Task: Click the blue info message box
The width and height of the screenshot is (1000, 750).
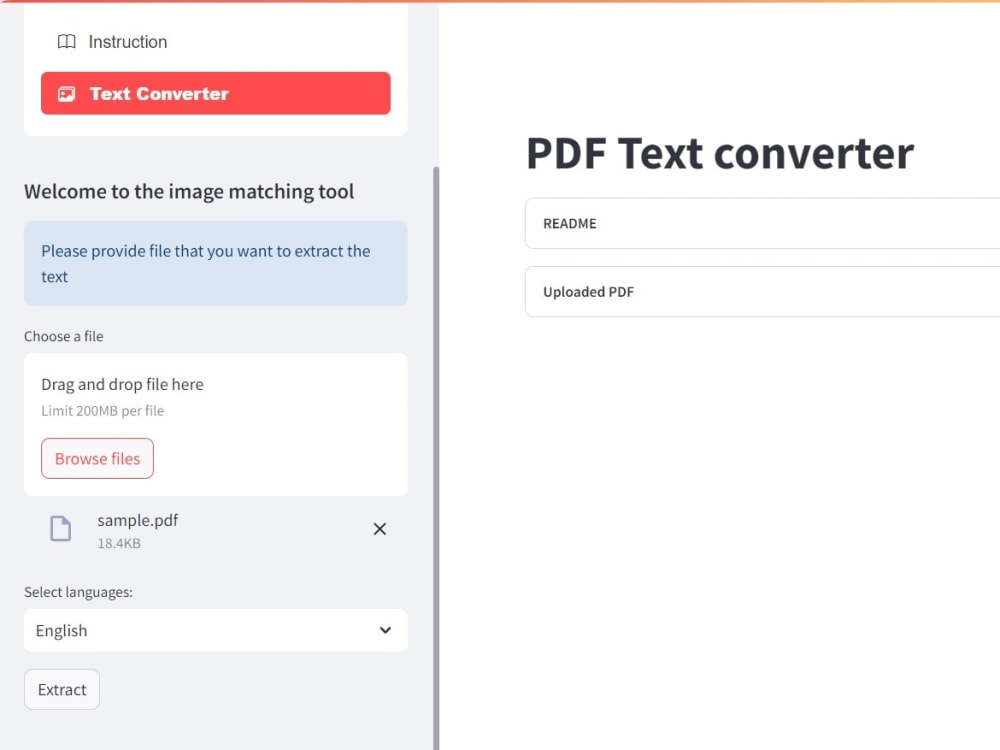Action: [x=215, y=263]
